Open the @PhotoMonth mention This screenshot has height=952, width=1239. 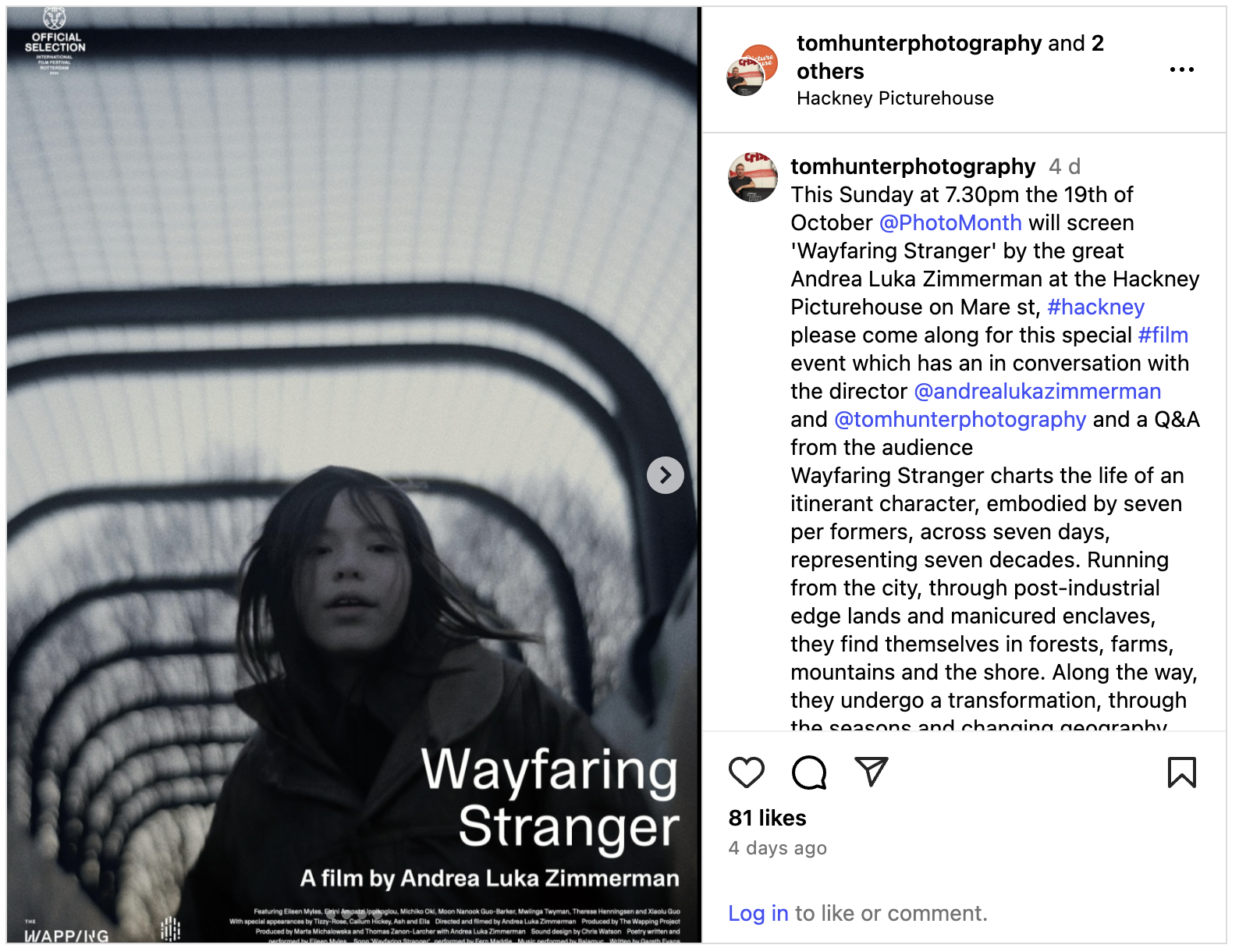950,223
